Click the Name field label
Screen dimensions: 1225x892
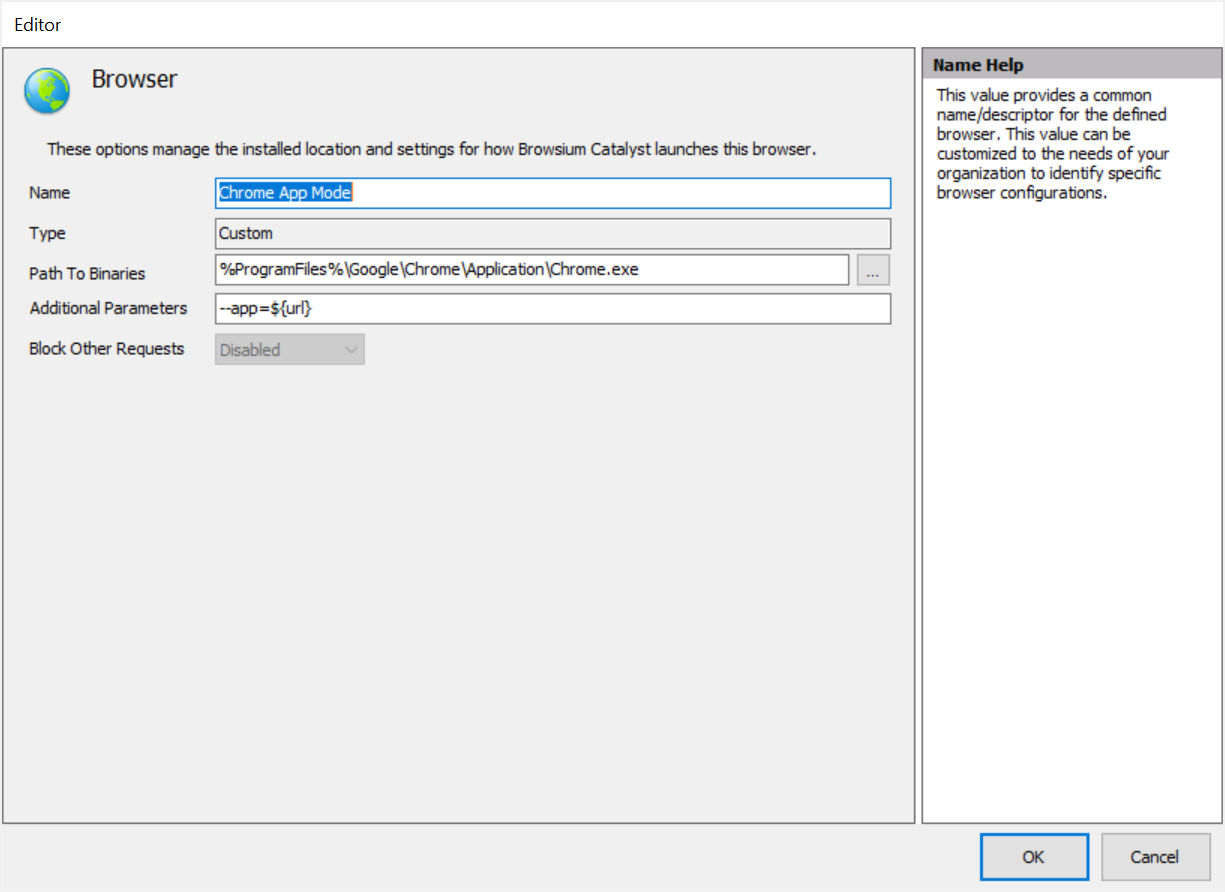tap(50, 193)
